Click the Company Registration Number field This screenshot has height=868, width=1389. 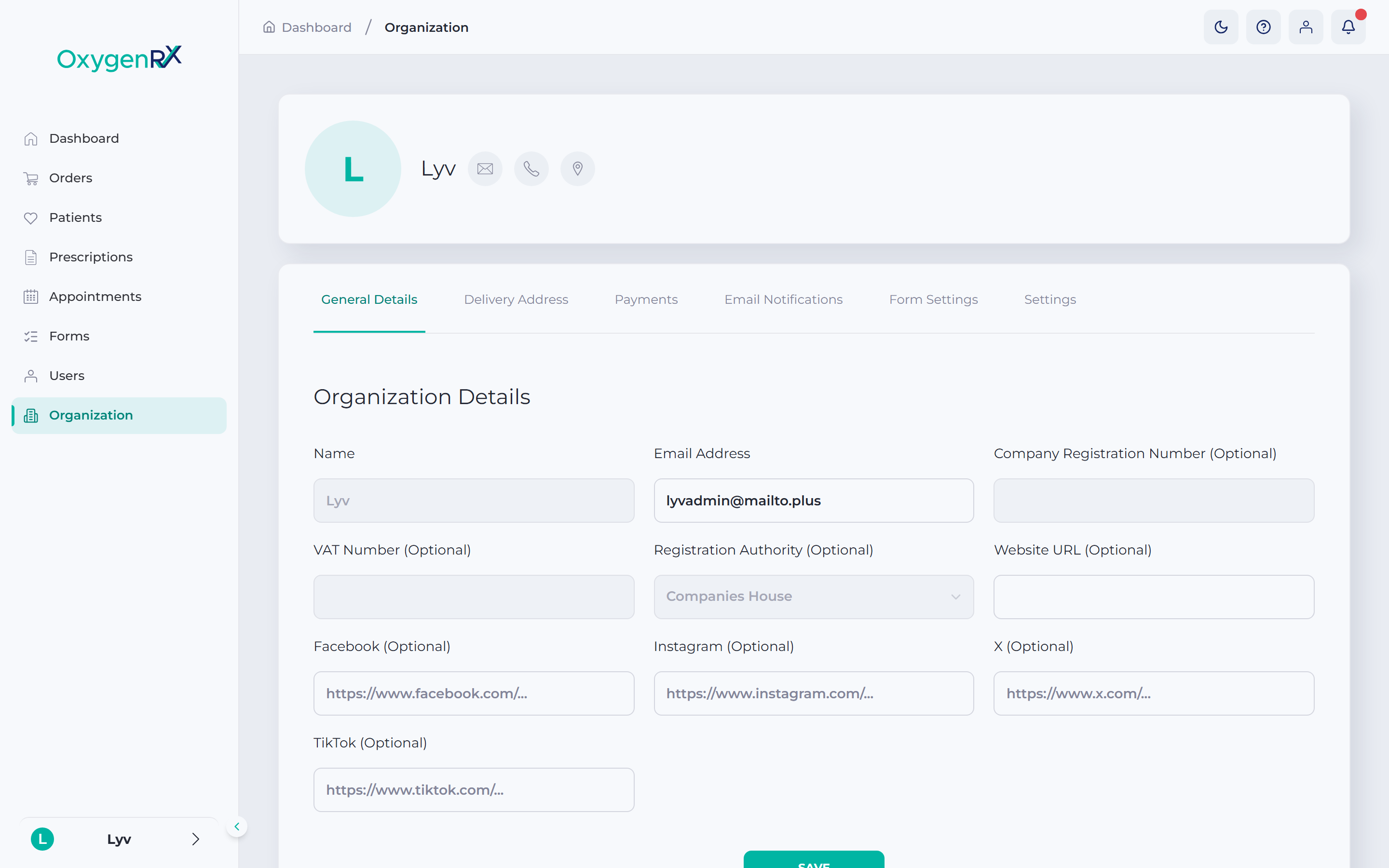pos(1154,501)
